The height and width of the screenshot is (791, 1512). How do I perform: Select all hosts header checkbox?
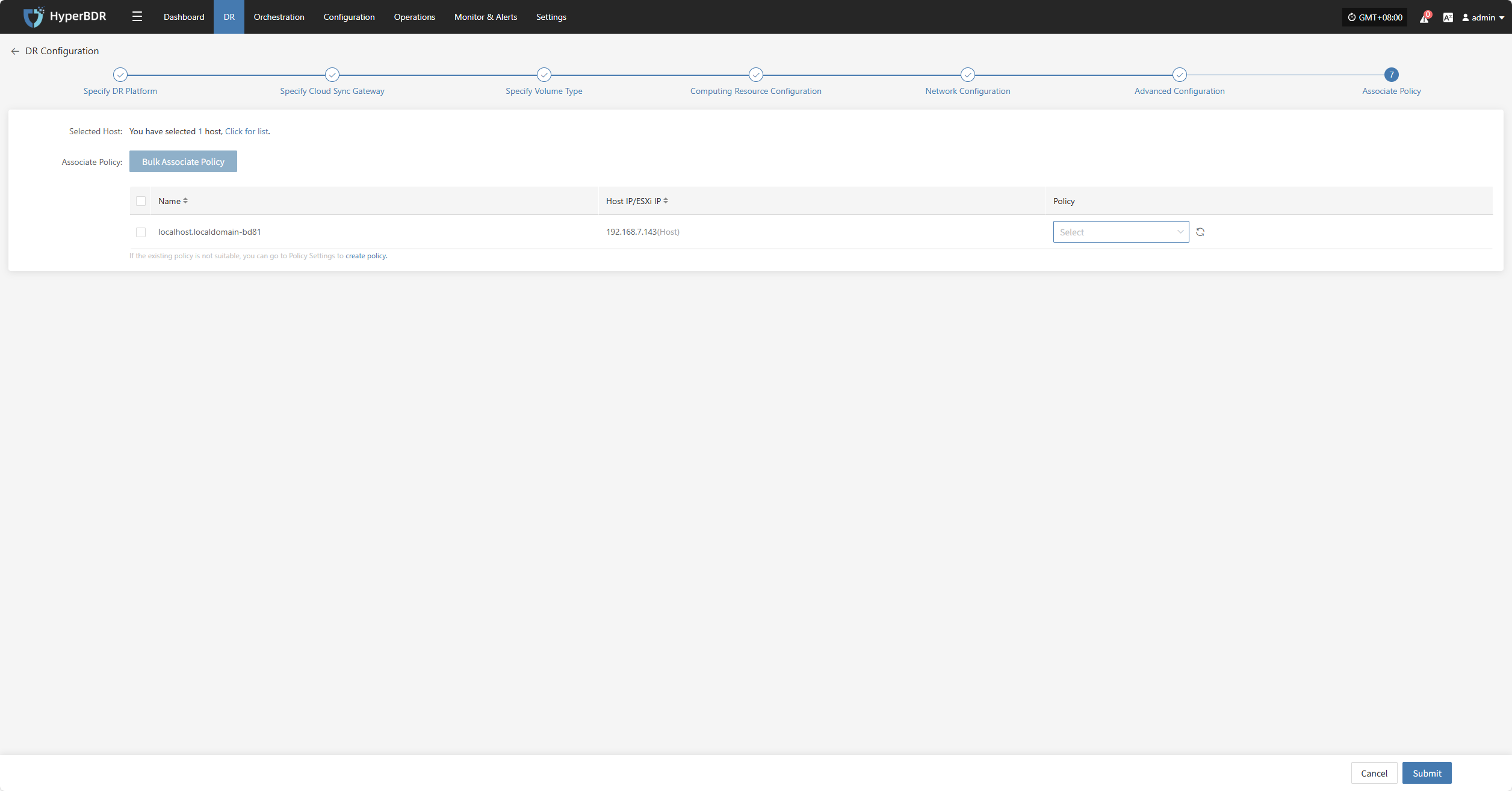point(141,201)
